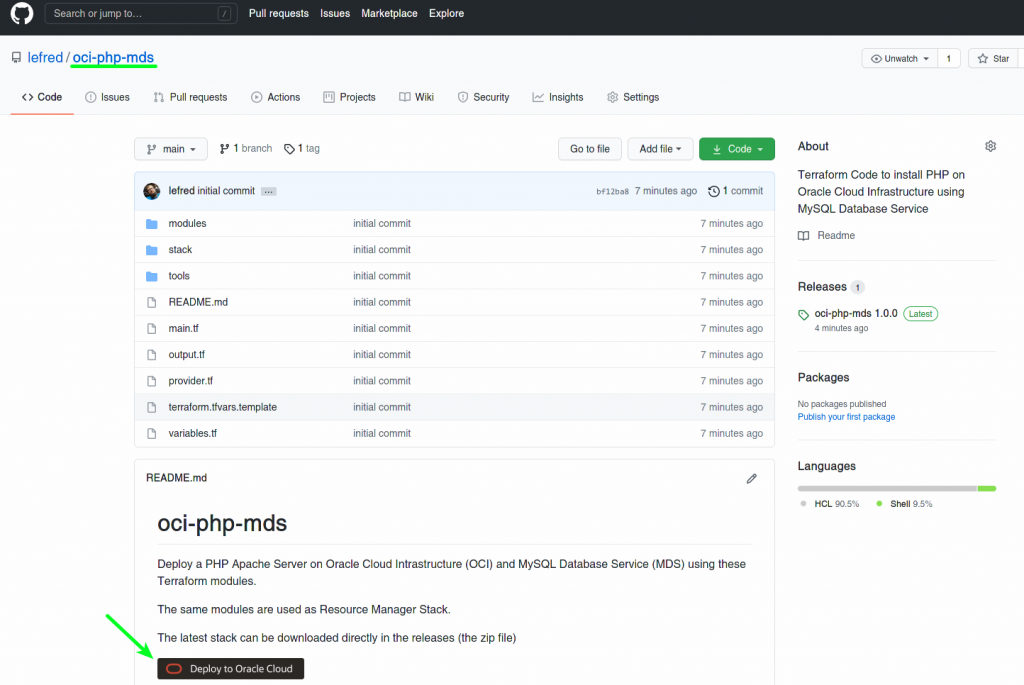
Task: Open the 1 commit history link
Action: pos(735,191)
